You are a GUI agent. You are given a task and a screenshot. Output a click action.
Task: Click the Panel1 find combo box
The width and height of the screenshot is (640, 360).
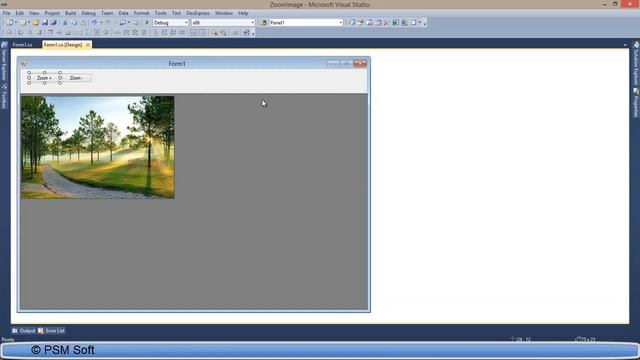(x=305, y=22)
